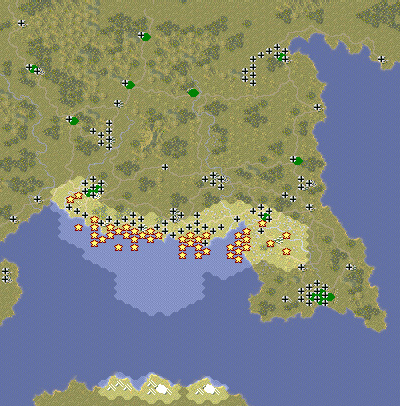The width and height of the screenshot is (400, 406).
Task: Pick the isolated iron-cross unit west of the southeastern peninsula cluster
Action: click(285, 299)
